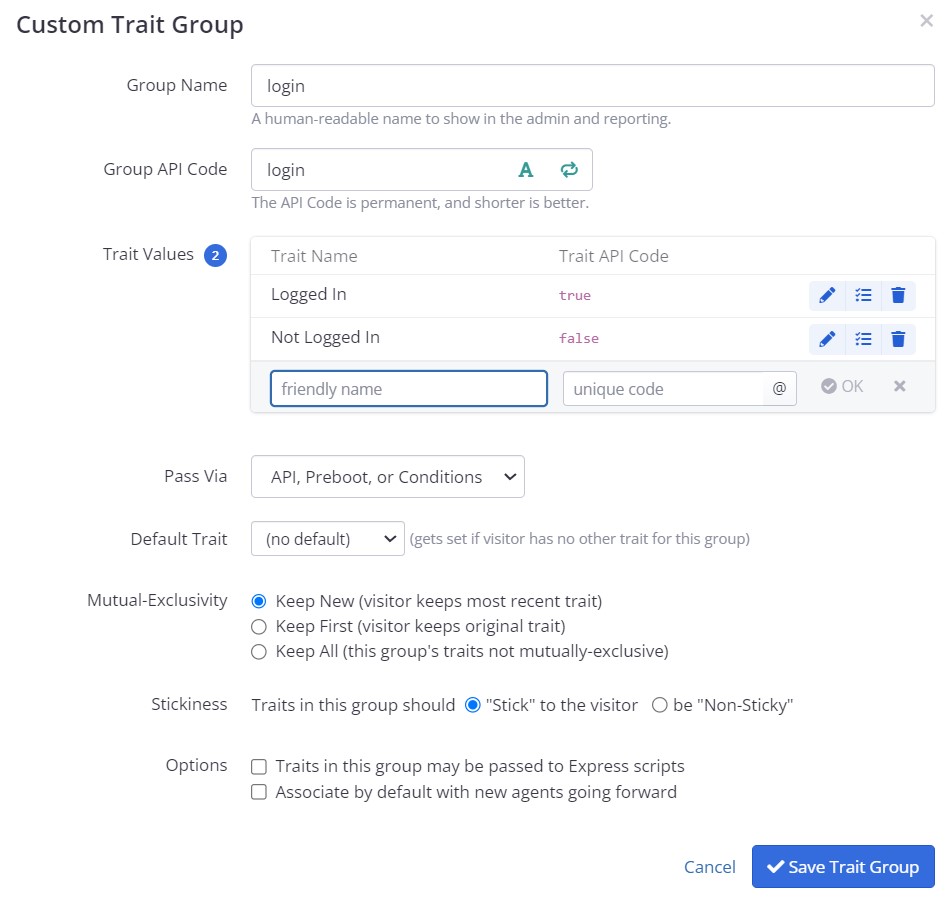The image size is (949, 897).
Task: Open list icon for Not Logged In trait
Action: pyautogui.click(x=863, y=339)
